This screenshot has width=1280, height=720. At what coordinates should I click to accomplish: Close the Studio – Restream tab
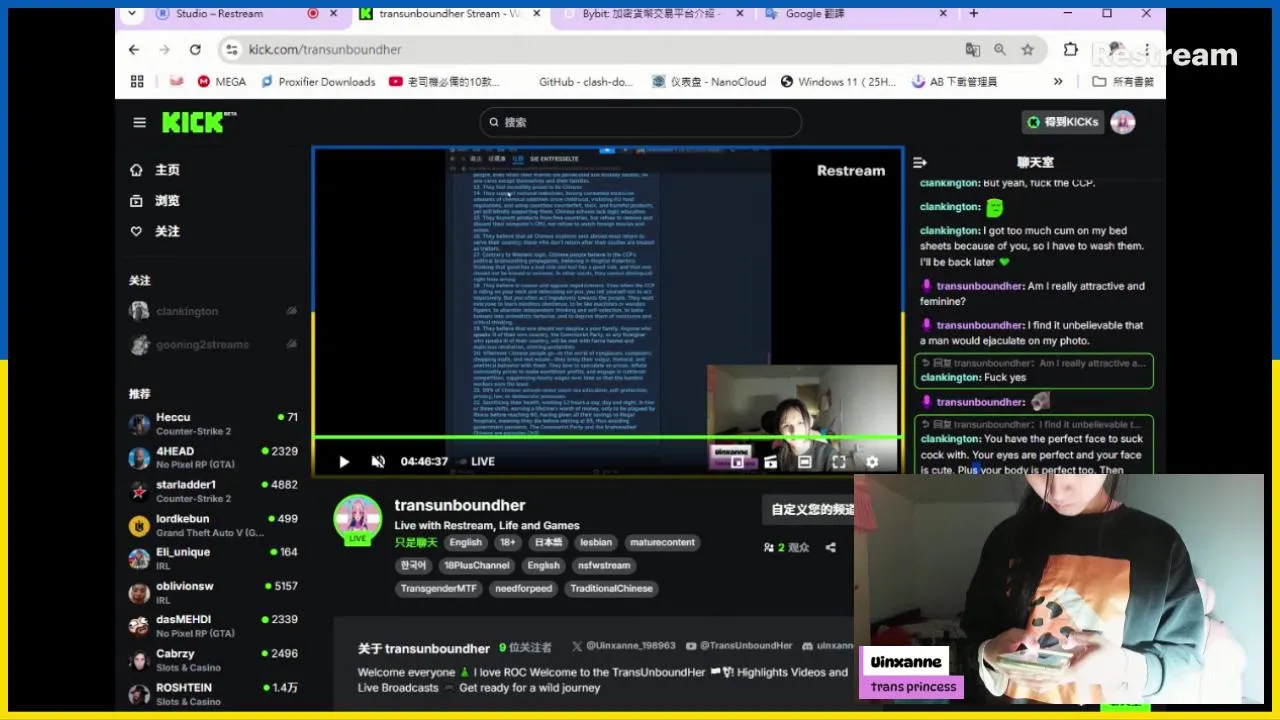tap(333, 14)
